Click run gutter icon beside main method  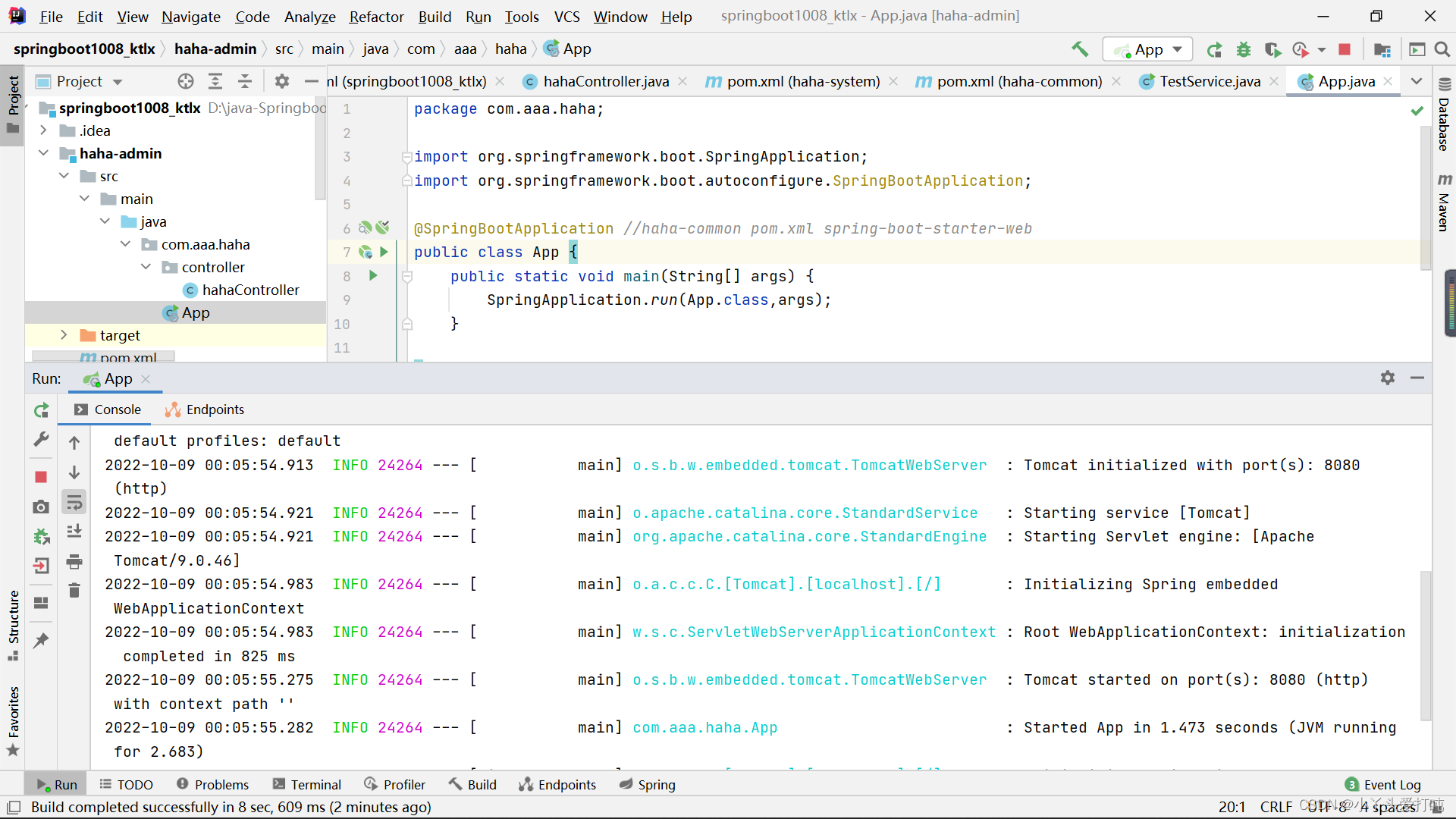click(x=372, y=276)
